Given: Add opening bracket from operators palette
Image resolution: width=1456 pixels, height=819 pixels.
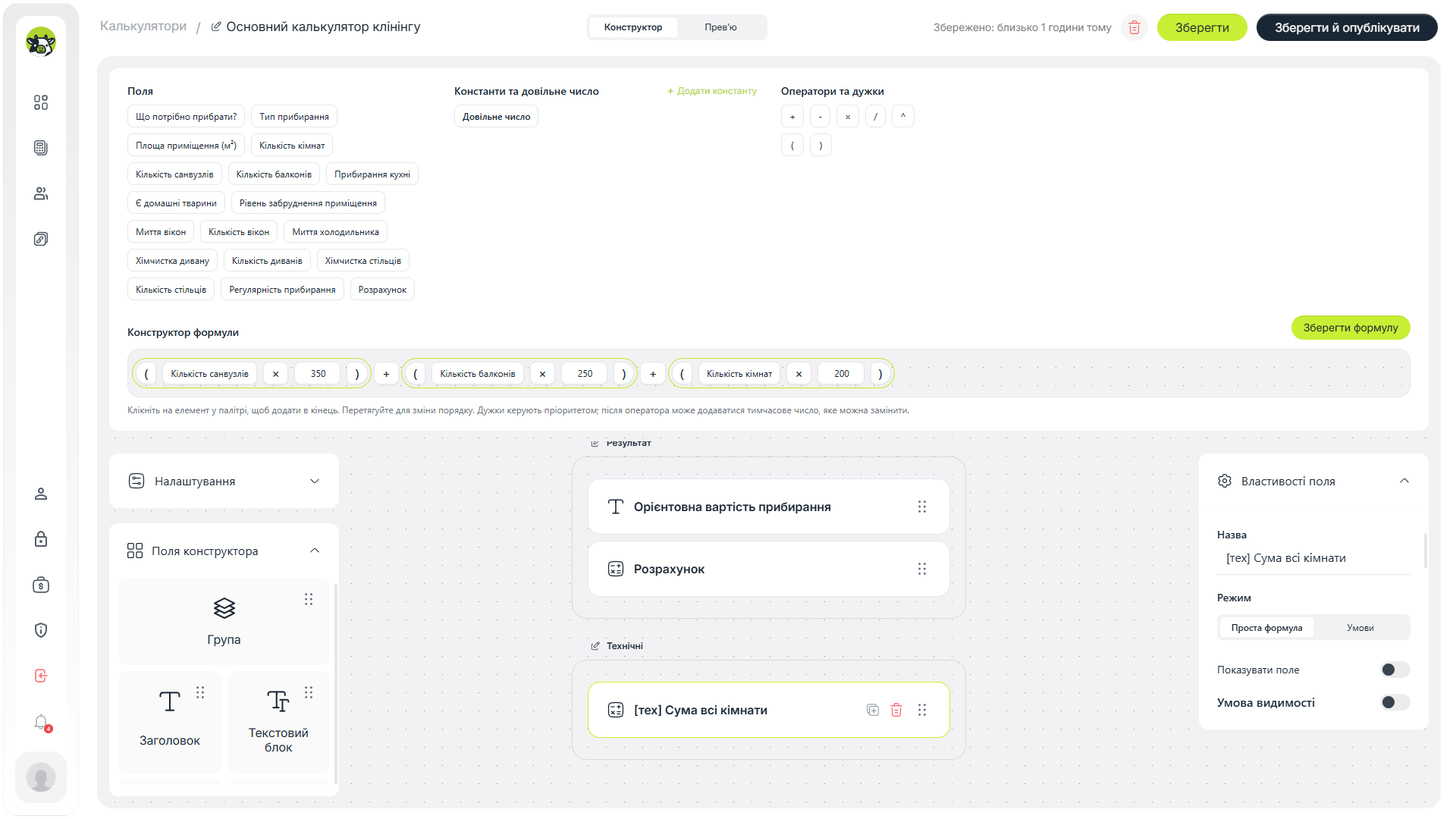Looking at the screenshot, I should [792, 146].
